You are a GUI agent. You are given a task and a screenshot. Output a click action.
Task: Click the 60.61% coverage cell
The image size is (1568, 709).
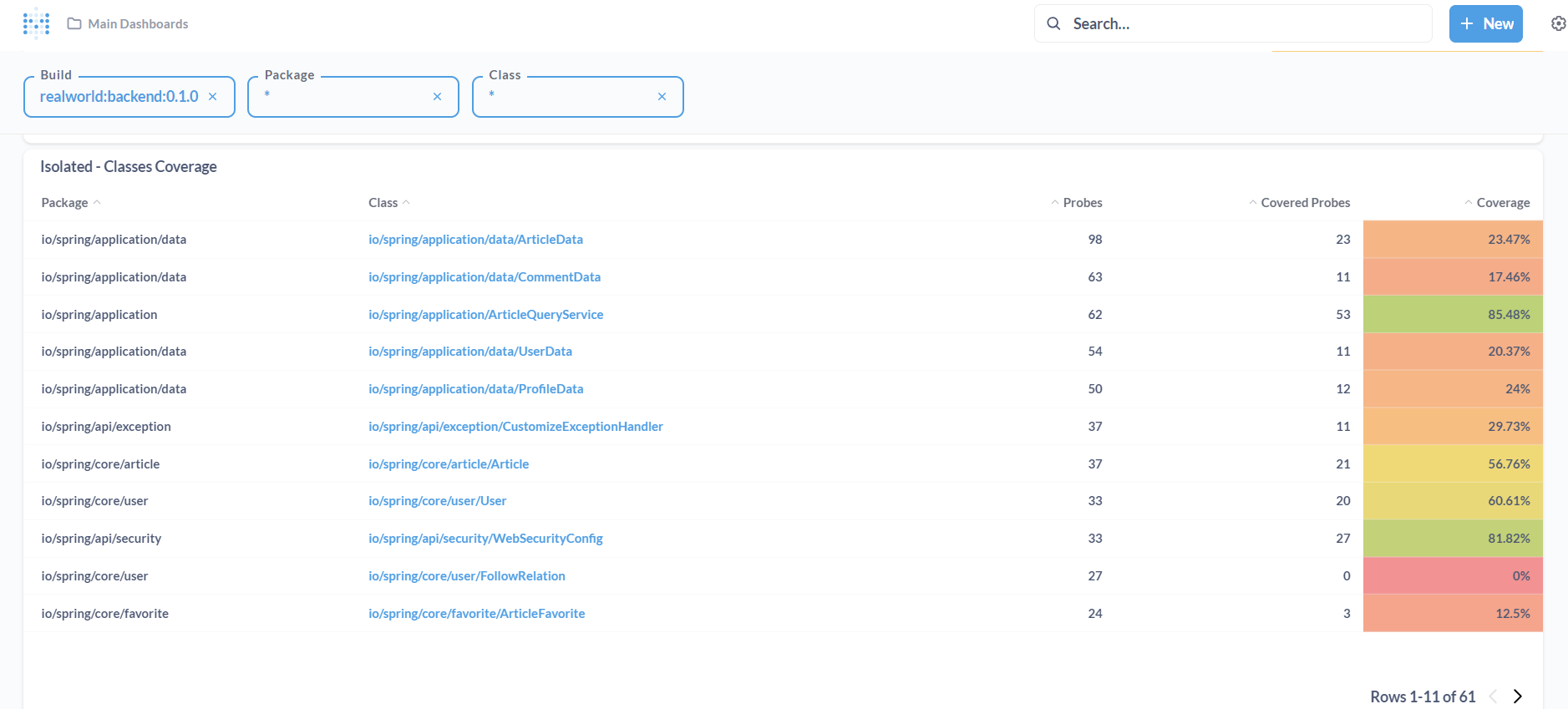click(1453, 501)
